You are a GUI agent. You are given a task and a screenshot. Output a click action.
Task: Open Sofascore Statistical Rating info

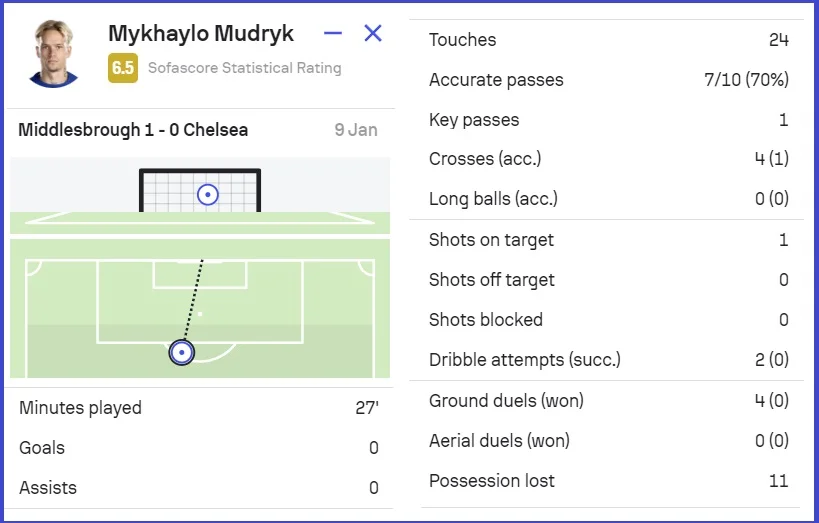click(244, 68)
